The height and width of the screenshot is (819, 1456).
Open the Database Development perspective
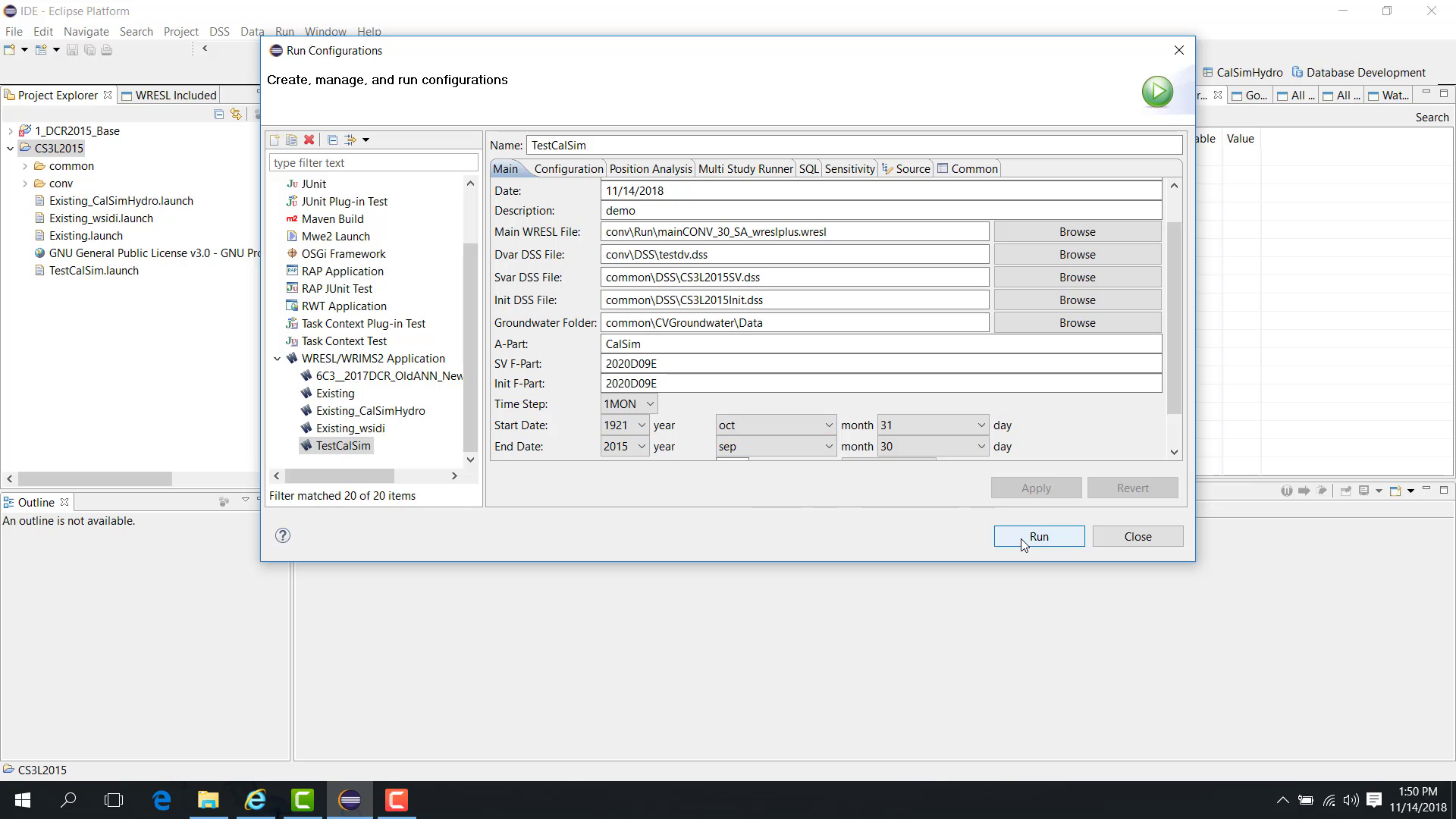pyautogui.click(x=1359, y=73)
